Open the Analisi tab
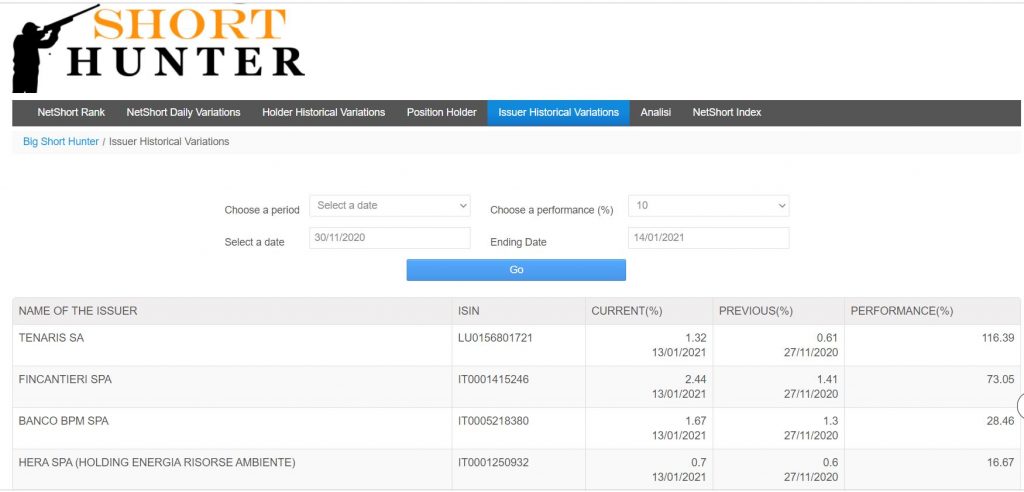Viewport: 1024px width, 492px height. pos(656,112)
